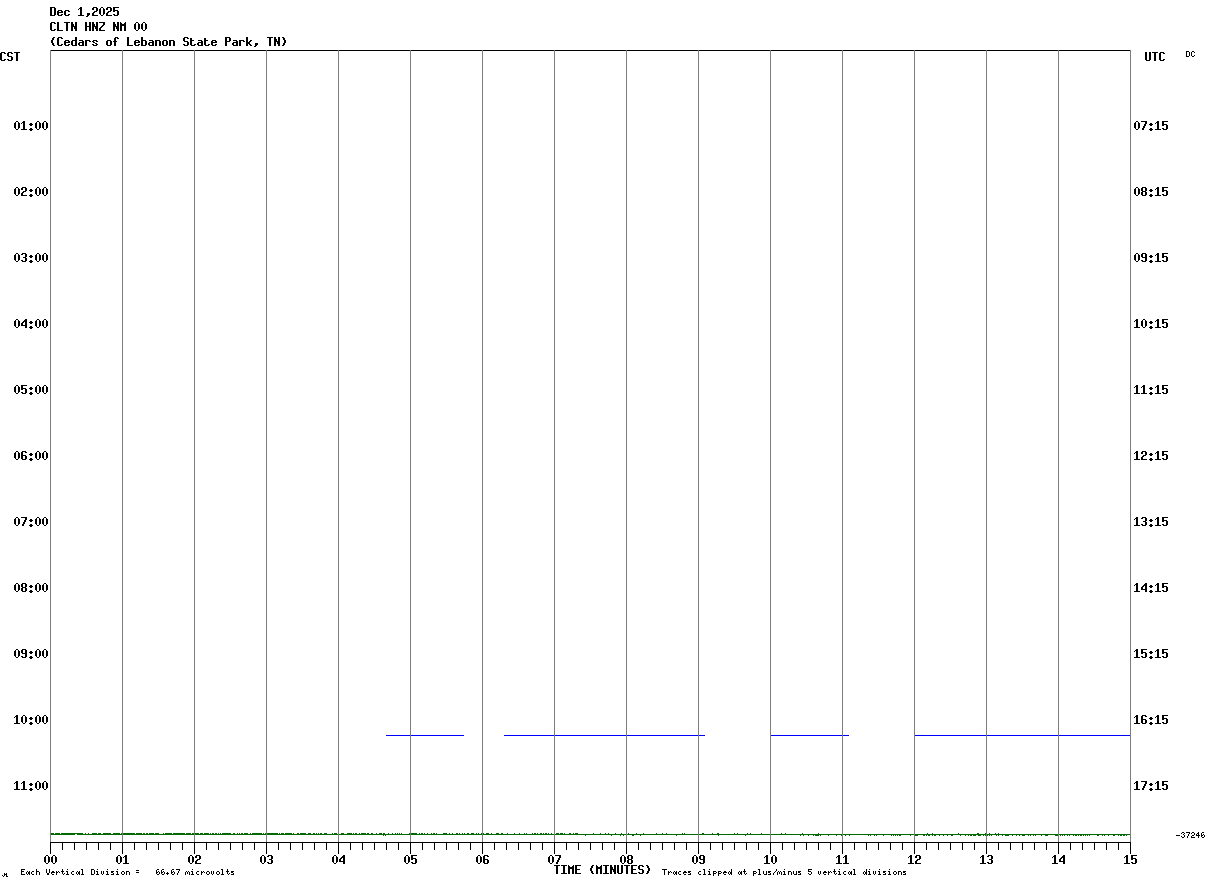This screenshot has height=886, width=1210.
Task: Click the '05:00' CST hour label
Action: click(x=31, y=390)
